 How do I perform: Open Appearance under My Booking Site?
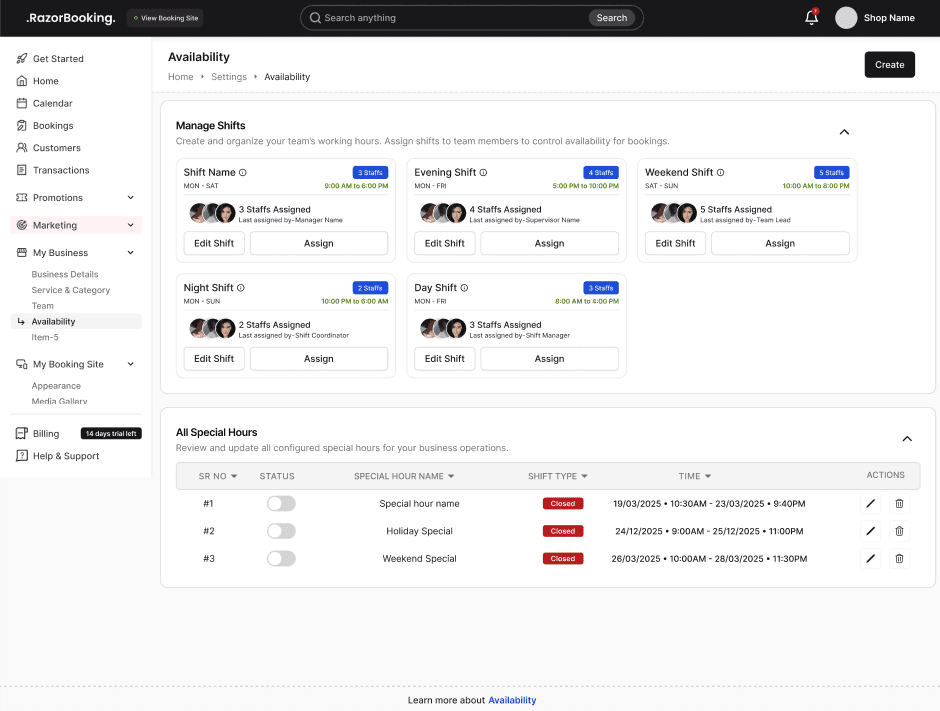pyautogui.click(x=56, y=385)
